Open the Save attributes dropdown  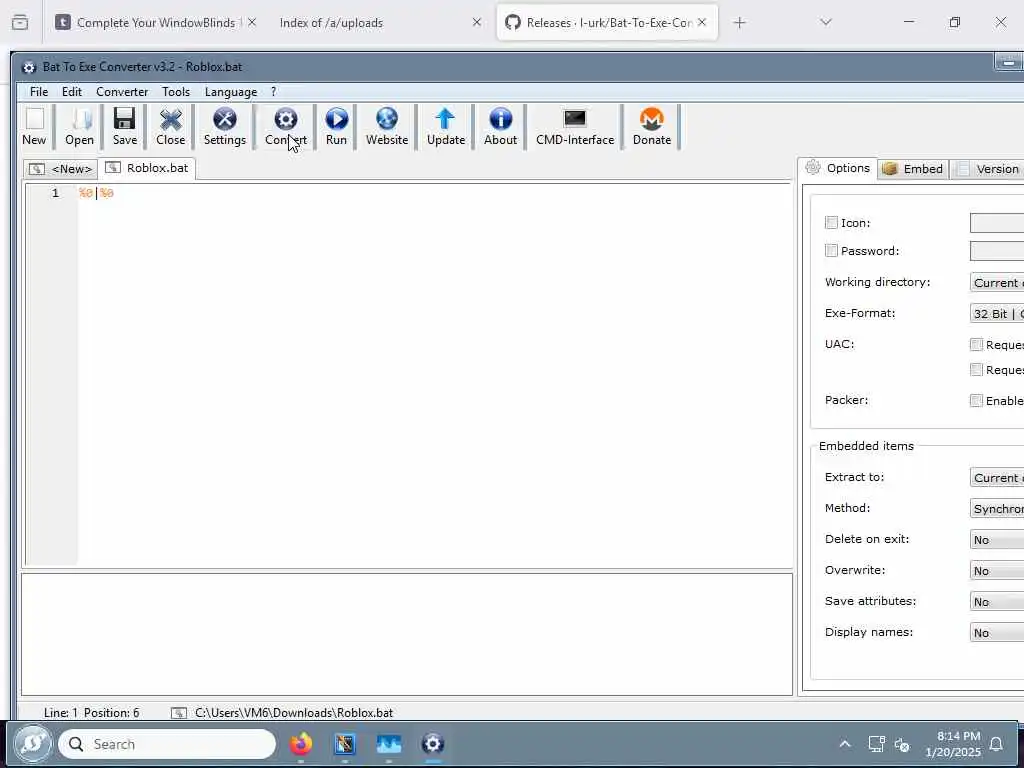click(x=997, y=601)
